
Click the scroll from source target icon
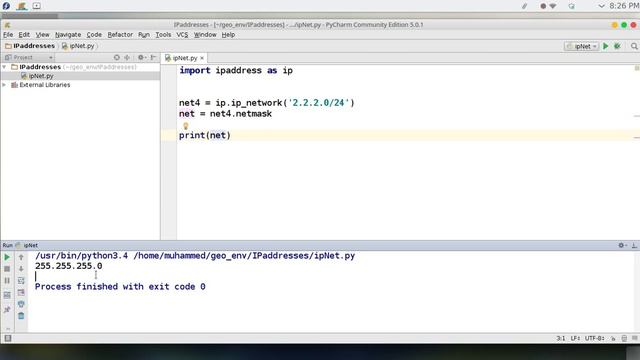[117, 58]
